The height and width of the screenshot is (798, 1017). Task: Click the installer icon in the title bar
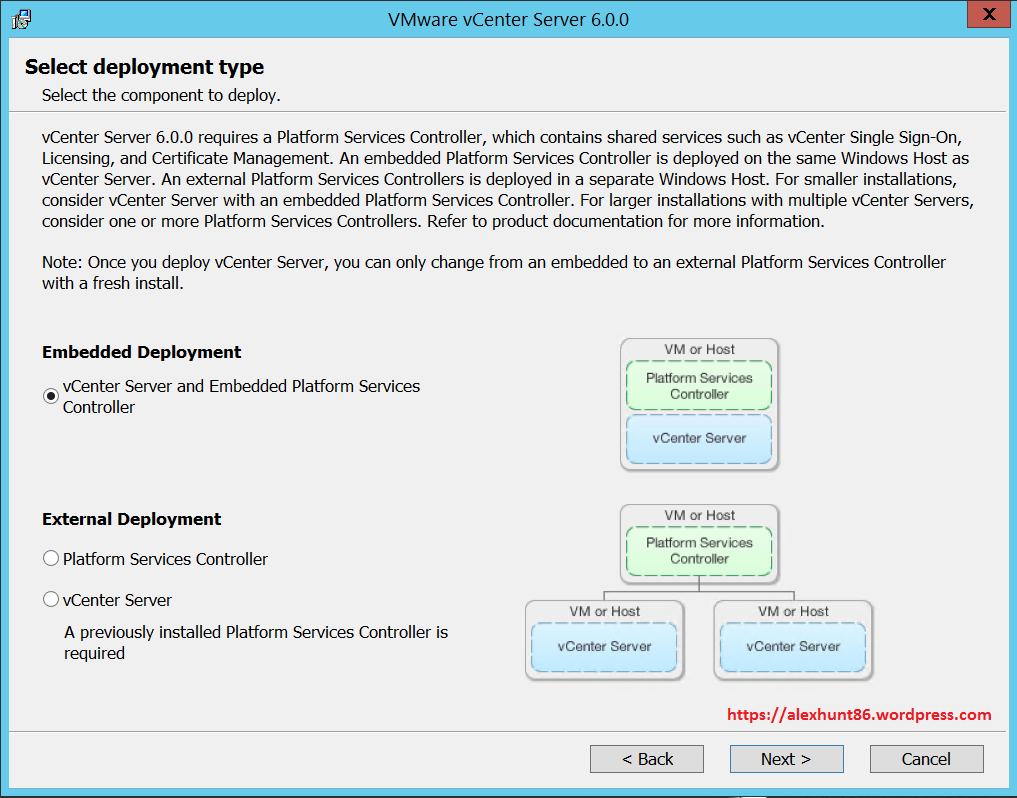[22, 19]
